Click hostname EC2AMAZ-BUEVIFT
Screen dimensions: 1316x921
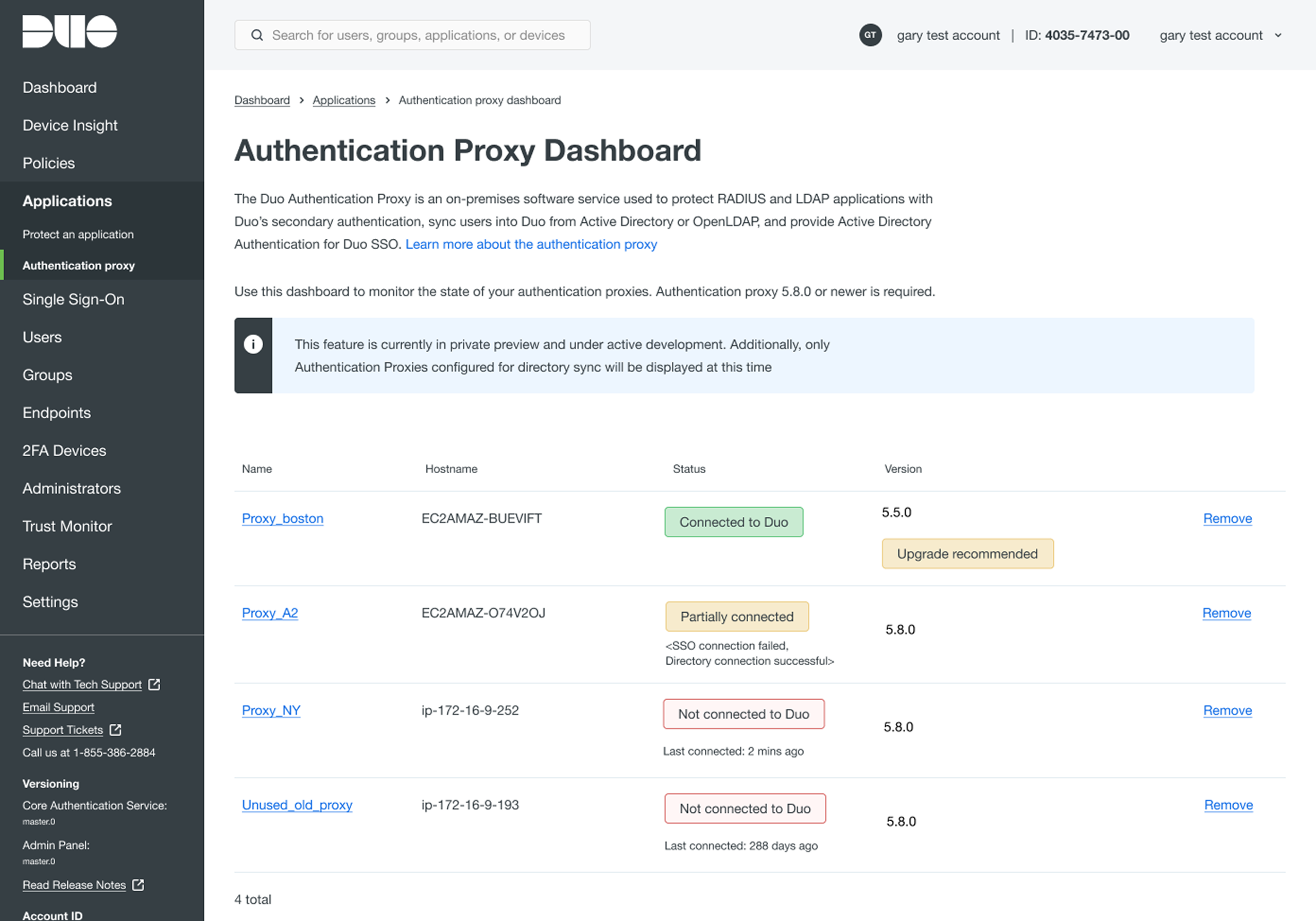coord(482,518)
